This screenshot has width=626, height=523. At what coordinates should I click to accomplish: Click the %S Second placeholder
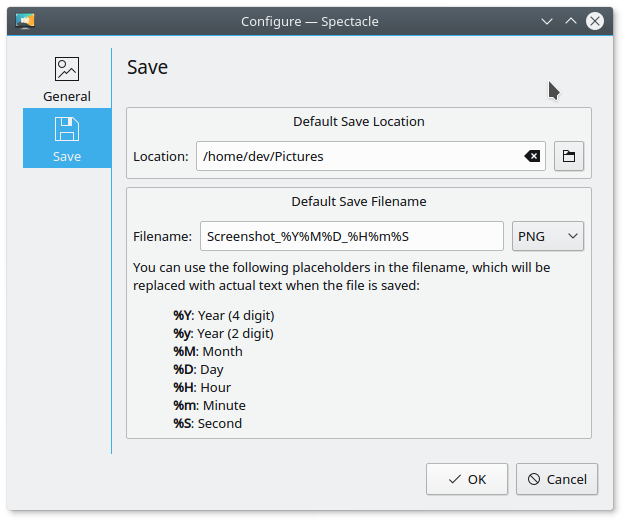point(182,424)
